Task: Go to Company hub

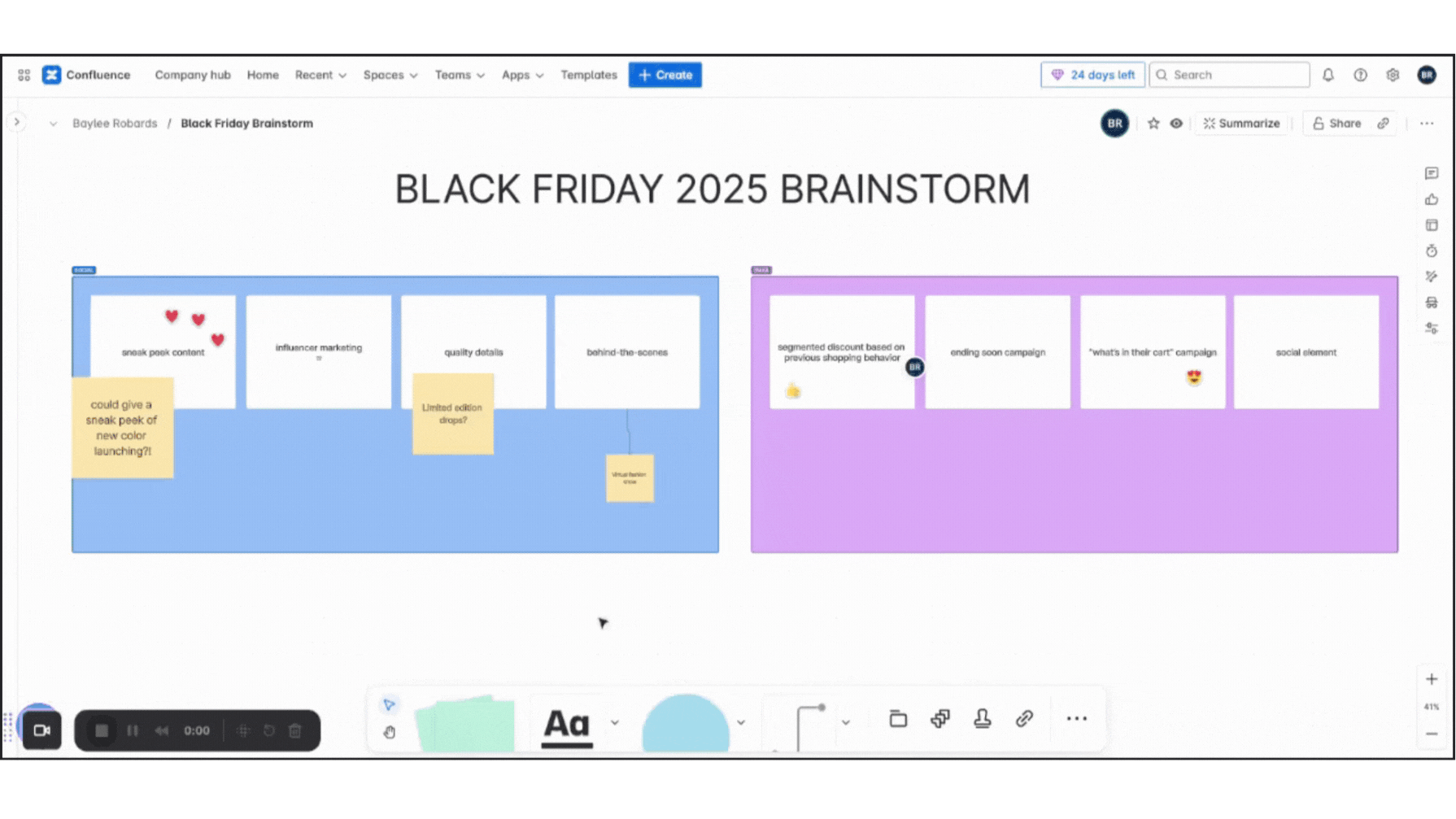Action: click(x=192, y=75)
